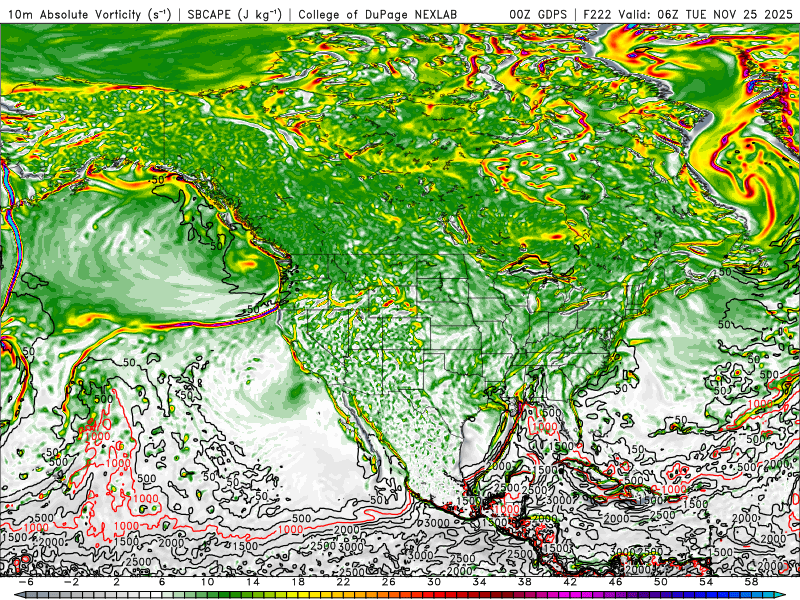Screen dimensions: 800x600
Task: Click the '−6' color bar label
Action: (x=26, y=582)
